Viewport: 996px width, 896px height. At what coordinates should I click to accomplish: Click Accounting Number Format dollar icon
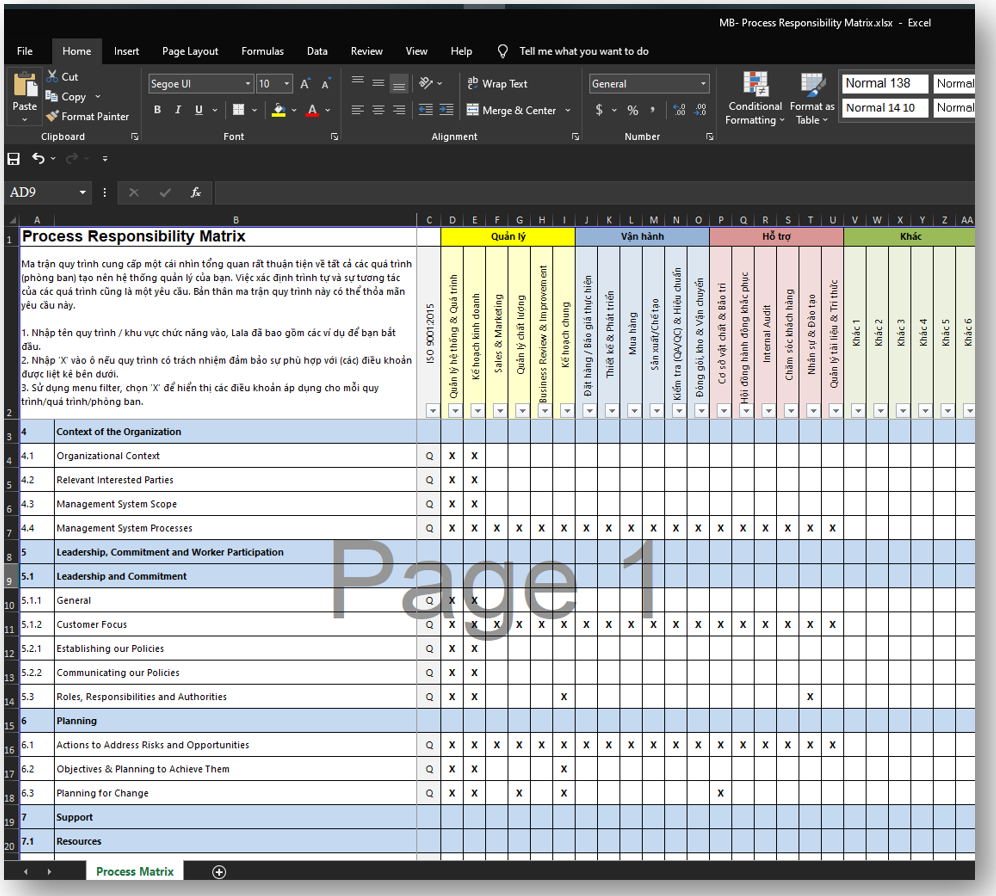tap(599, 110)
